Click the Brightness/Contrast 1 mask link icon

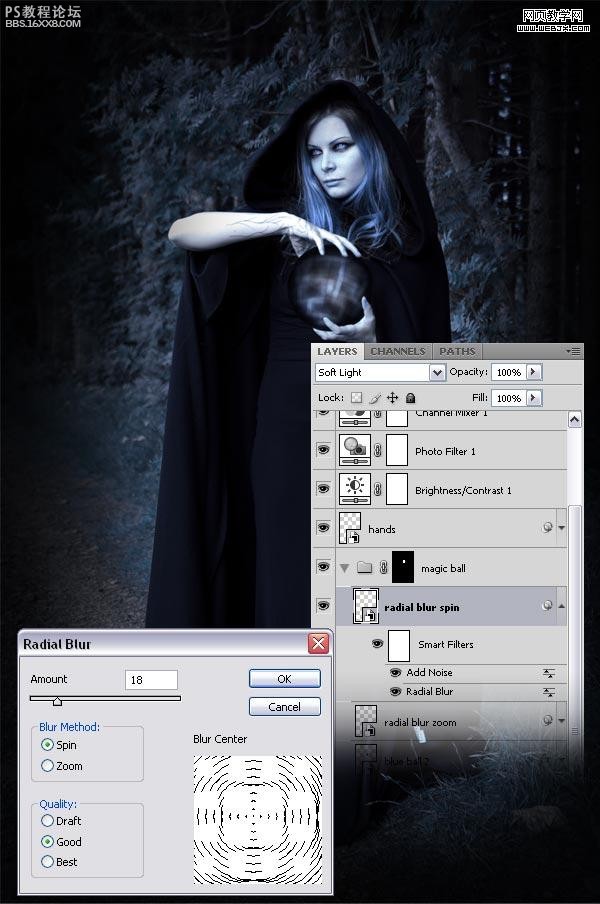(378, 489)
